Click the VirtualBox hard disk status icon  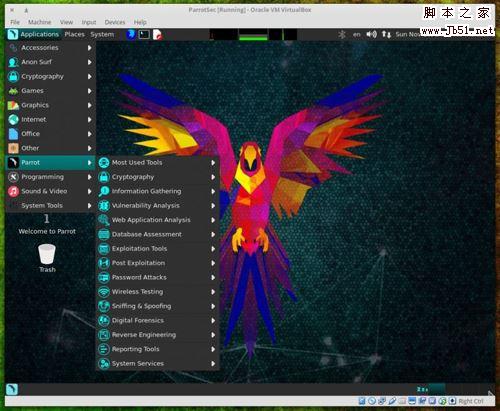point(362,401)
